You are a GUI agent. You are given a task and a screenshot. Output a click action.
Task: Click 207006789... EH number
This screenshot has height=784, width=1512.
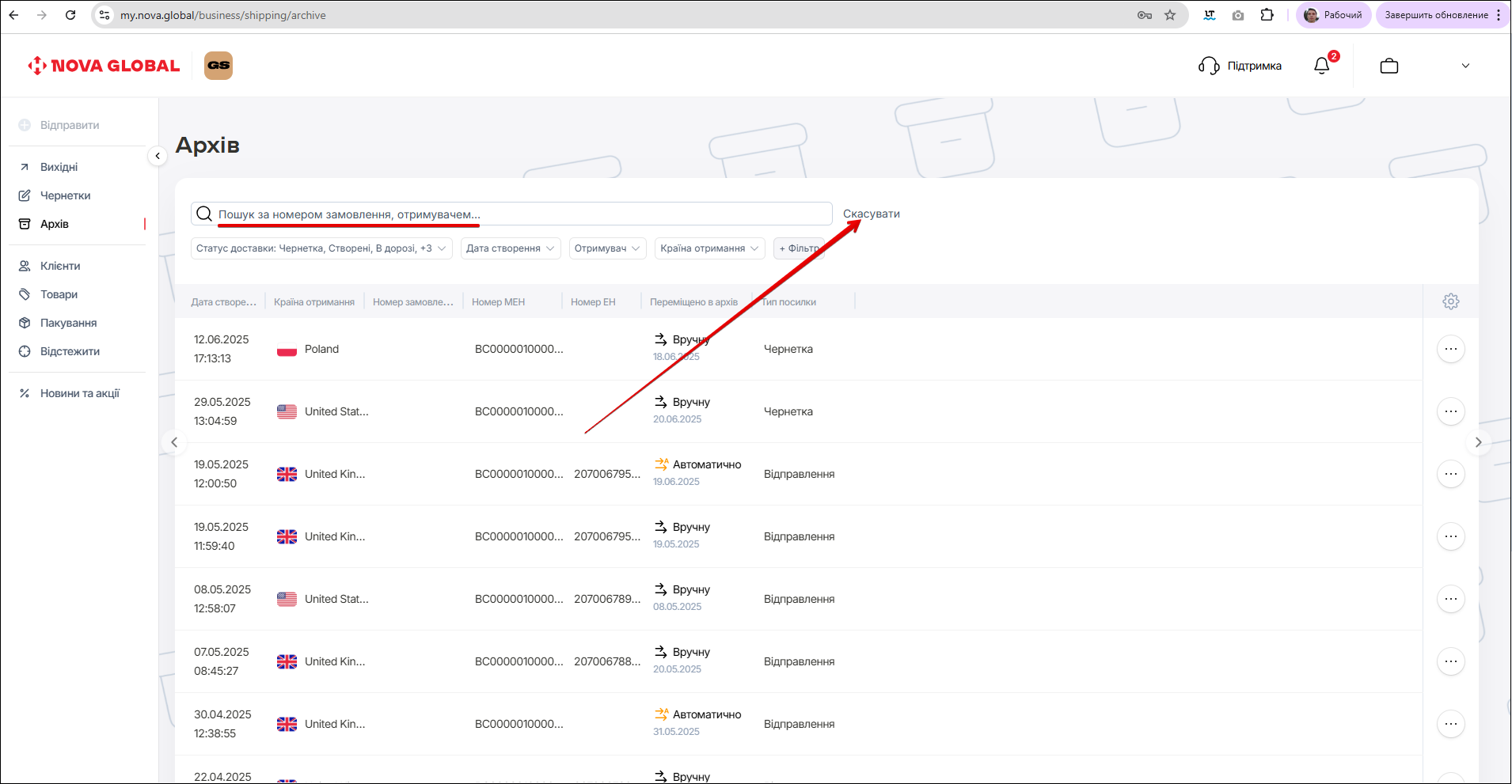pyautogui.click(x=607, y=599)
